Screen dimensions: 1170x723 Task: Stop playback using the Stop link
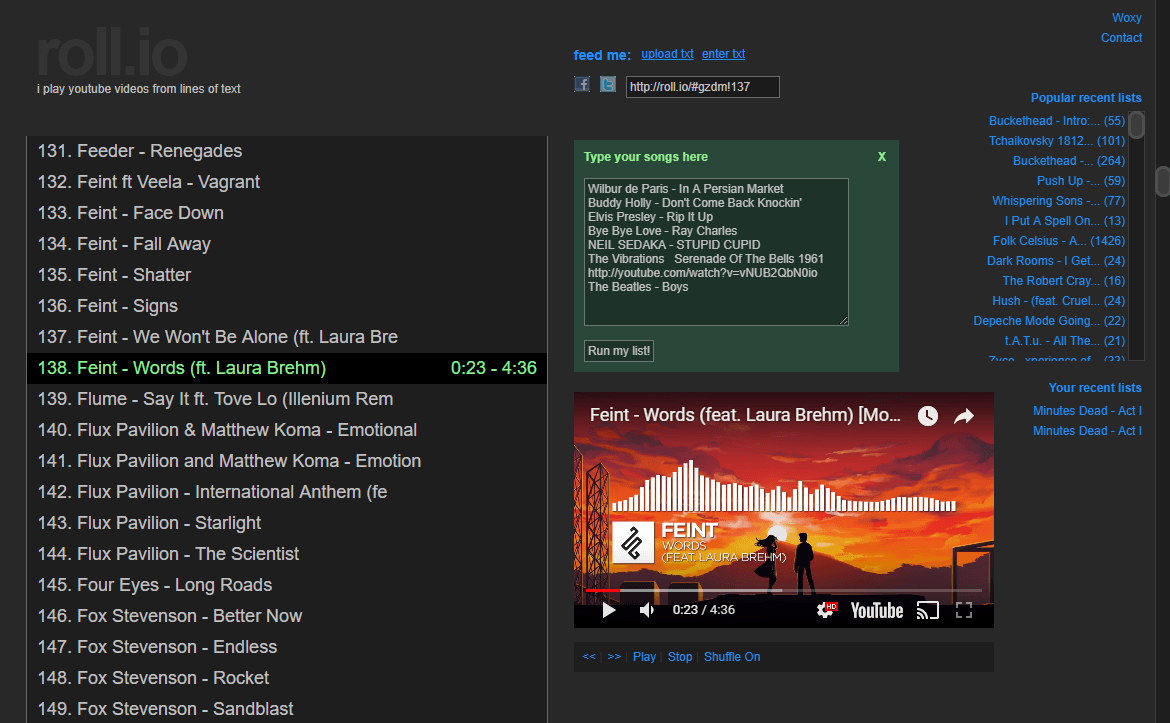680,657
